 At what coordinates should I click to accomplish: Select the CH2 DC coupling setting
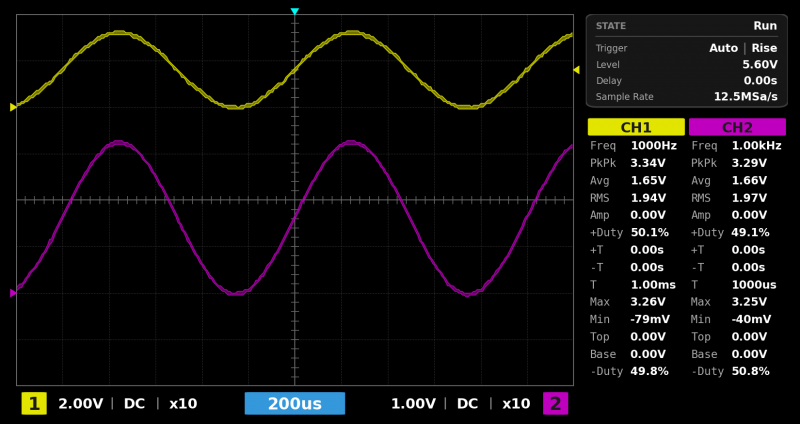pos(467,404)
